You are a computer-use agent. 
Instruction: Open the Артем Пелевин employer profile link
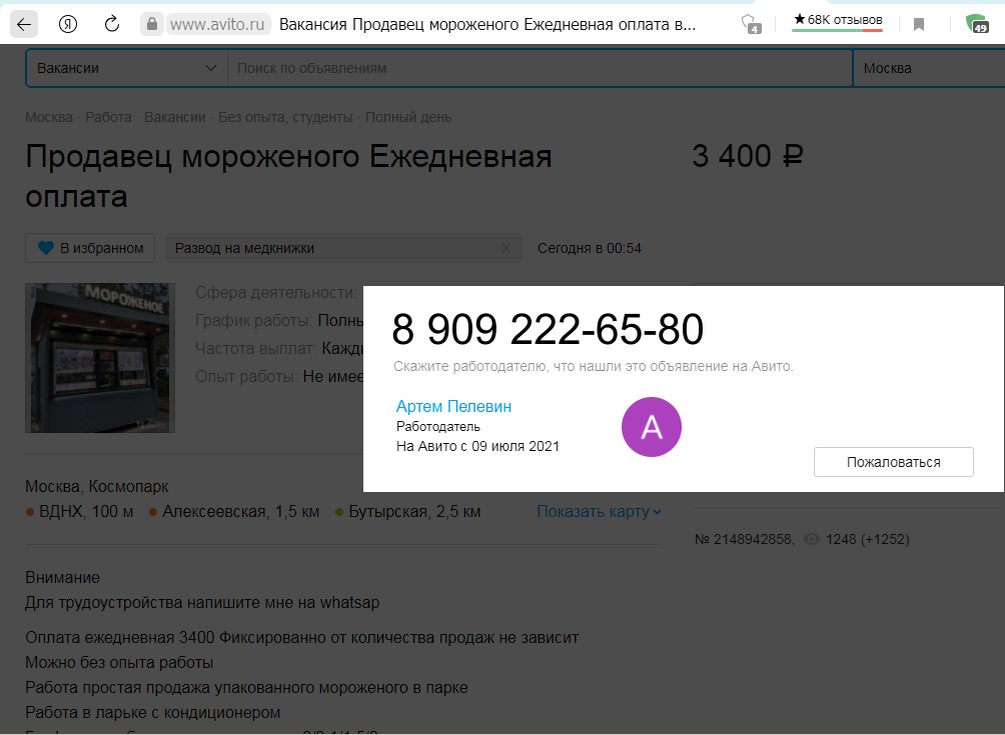point(454,406)
